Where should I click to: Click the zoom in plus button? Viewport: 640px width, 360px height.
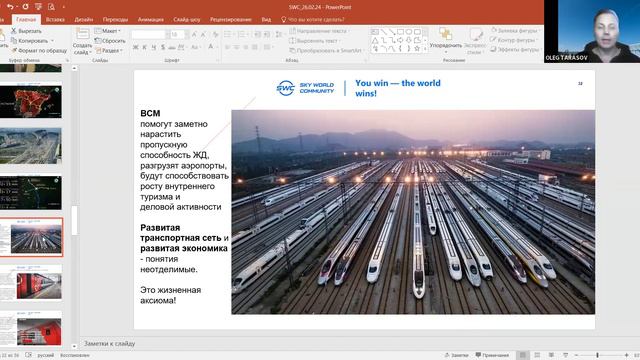(627, 355)
